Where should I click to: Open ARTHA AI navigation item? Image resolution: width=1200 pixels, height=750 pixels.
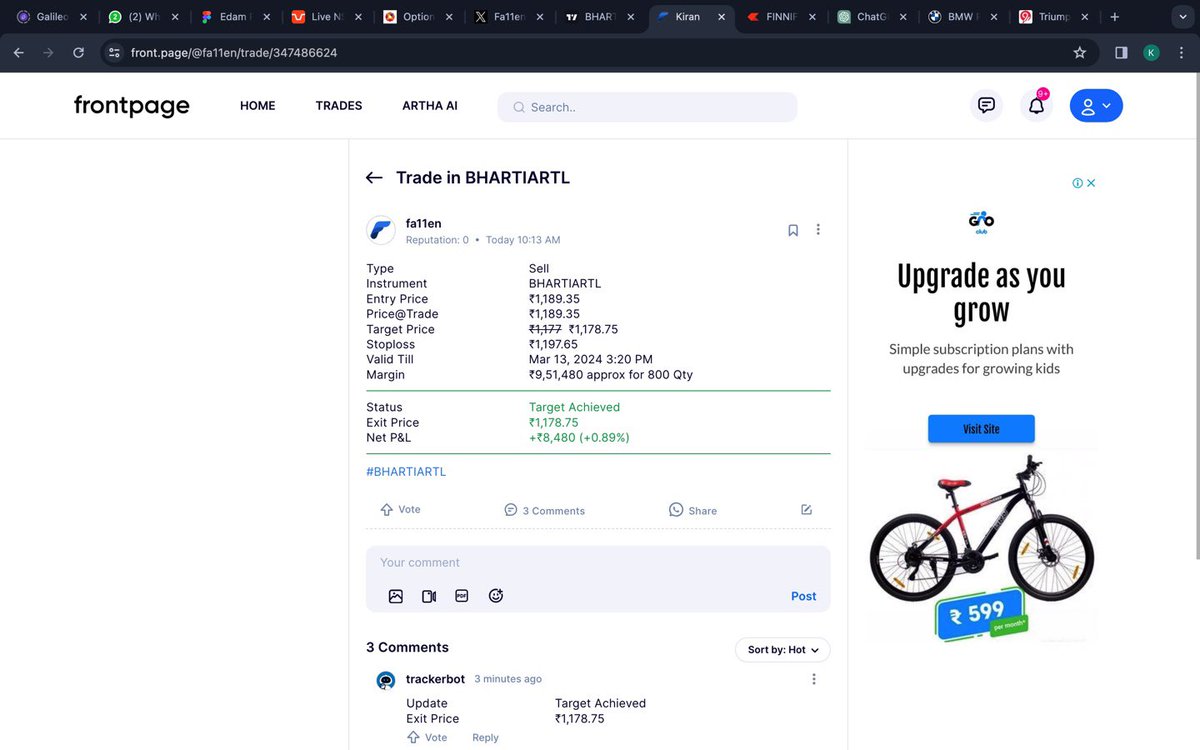coord(430,106)
